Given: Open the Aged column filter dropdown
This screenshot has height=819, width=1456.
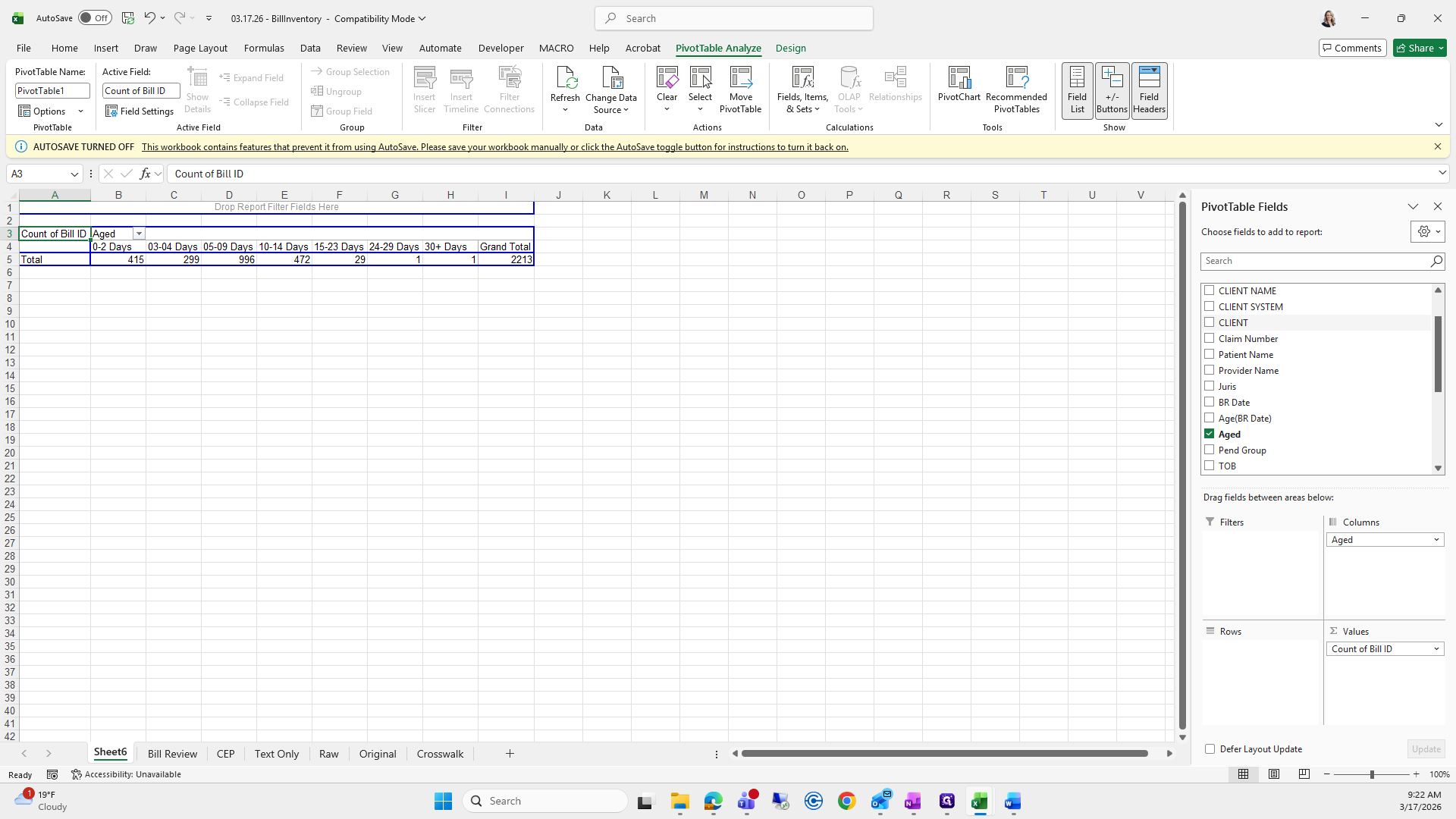Looking at the screenshot, I should click(x=139, y=234).
